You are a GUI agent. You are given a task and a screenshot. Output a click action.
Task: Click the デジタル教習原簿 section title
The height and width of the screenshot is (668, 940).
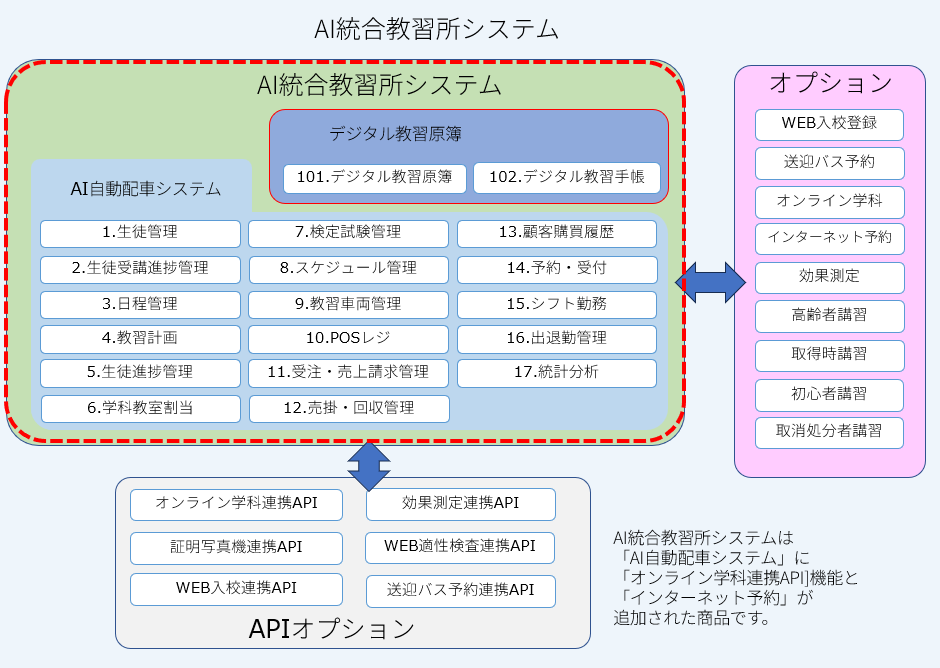(395, 134)
